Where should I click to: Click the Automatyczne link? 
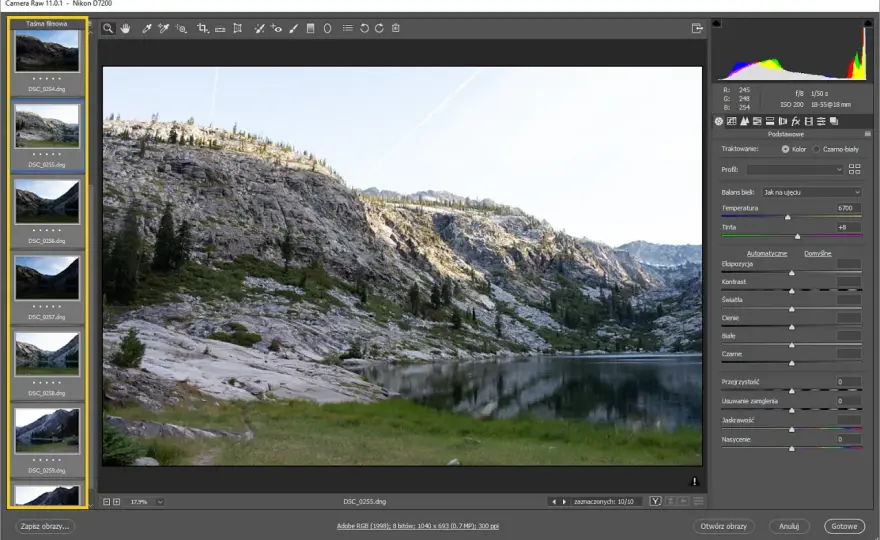(x=767, y=254)
